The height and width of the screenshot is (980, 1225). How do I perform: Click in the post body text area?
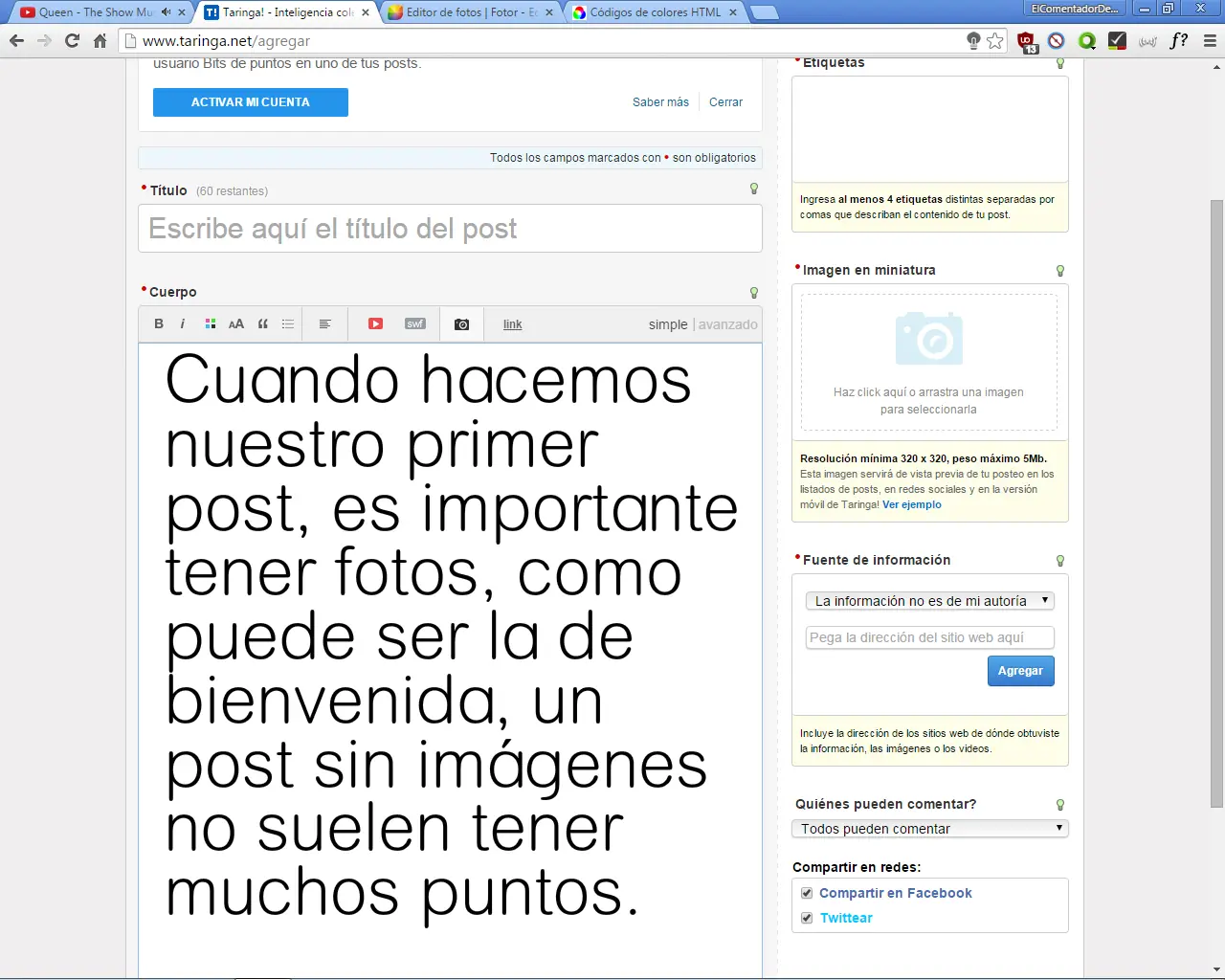[x=450, y=660]
